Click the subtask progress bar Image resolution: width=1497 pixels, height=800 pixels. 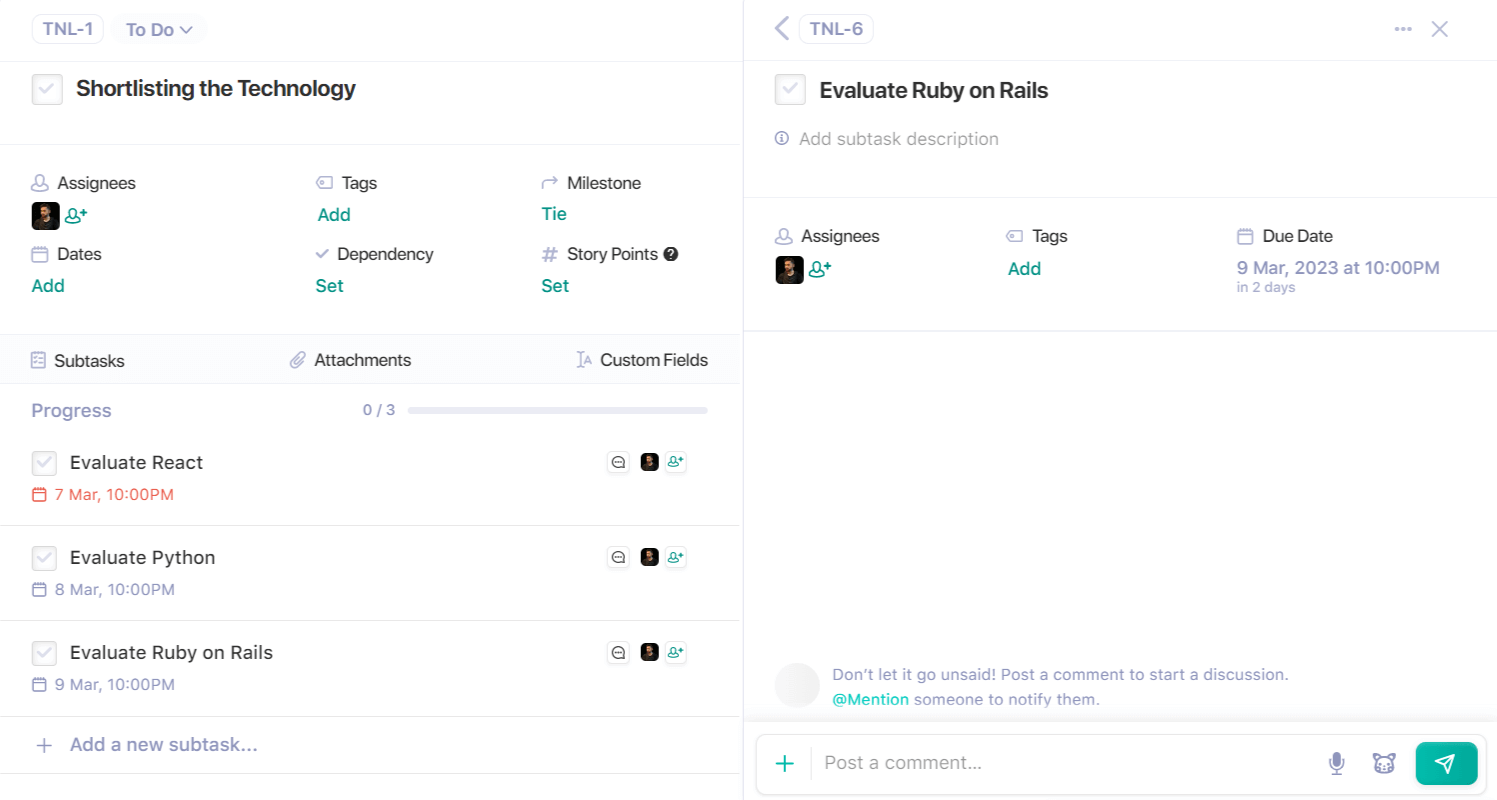point(557,410)
